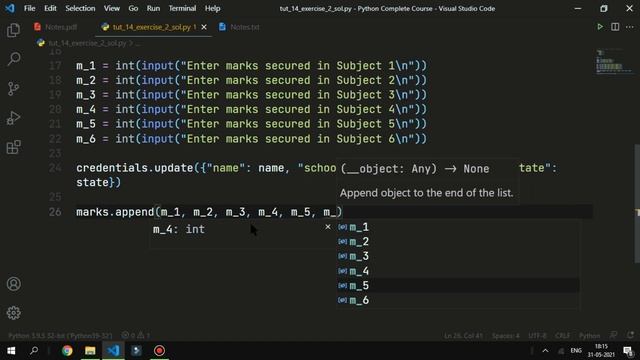This screenshot has width=640, height=360.
Task: Place cursor in line 17 m_1 code
Action: 251,66
